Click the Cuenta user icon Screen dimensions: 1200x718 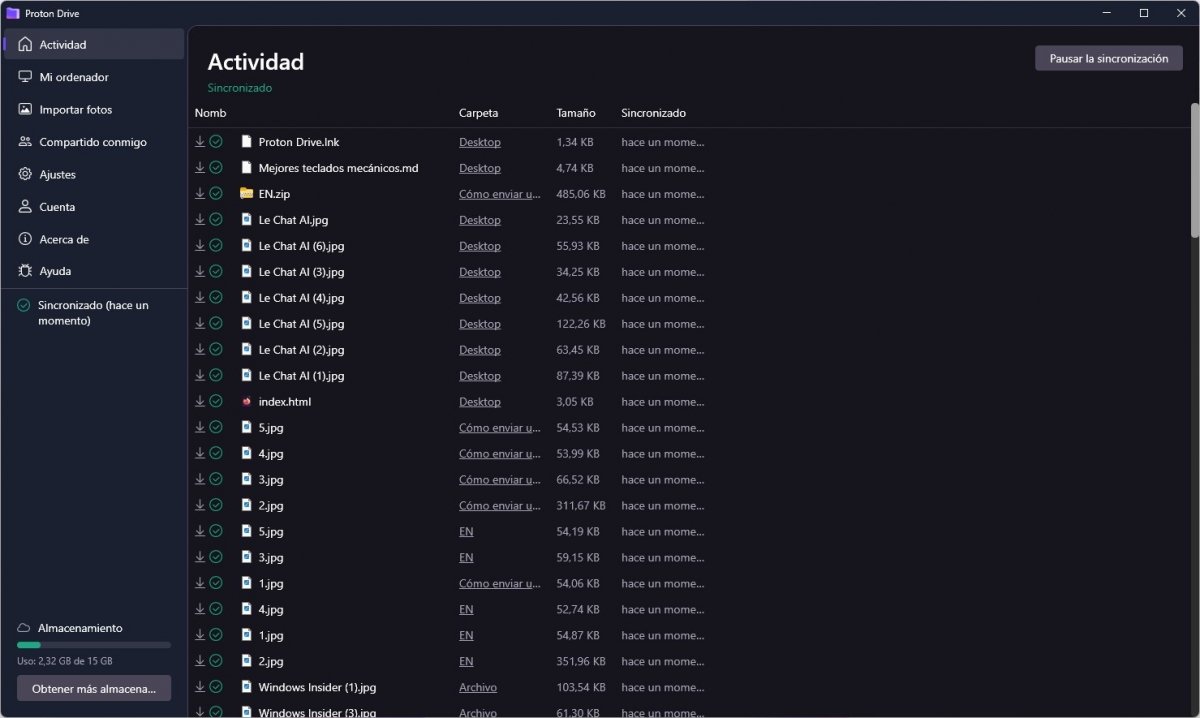point(25,207)
